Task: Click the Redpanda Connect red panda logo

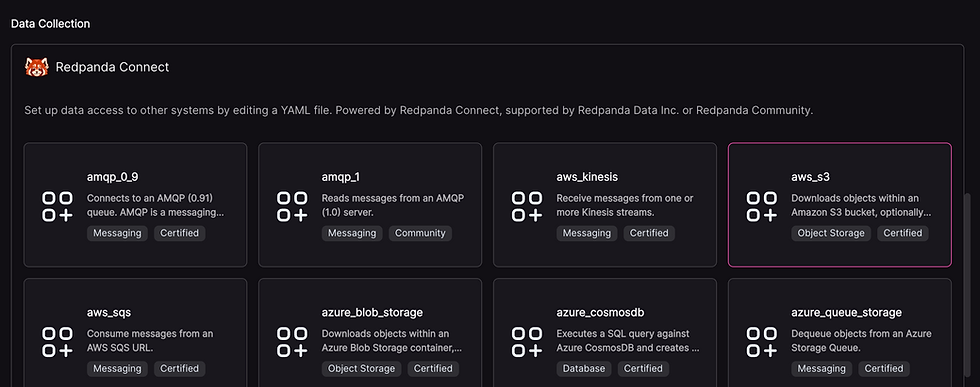Action: (x=36, y=67)
